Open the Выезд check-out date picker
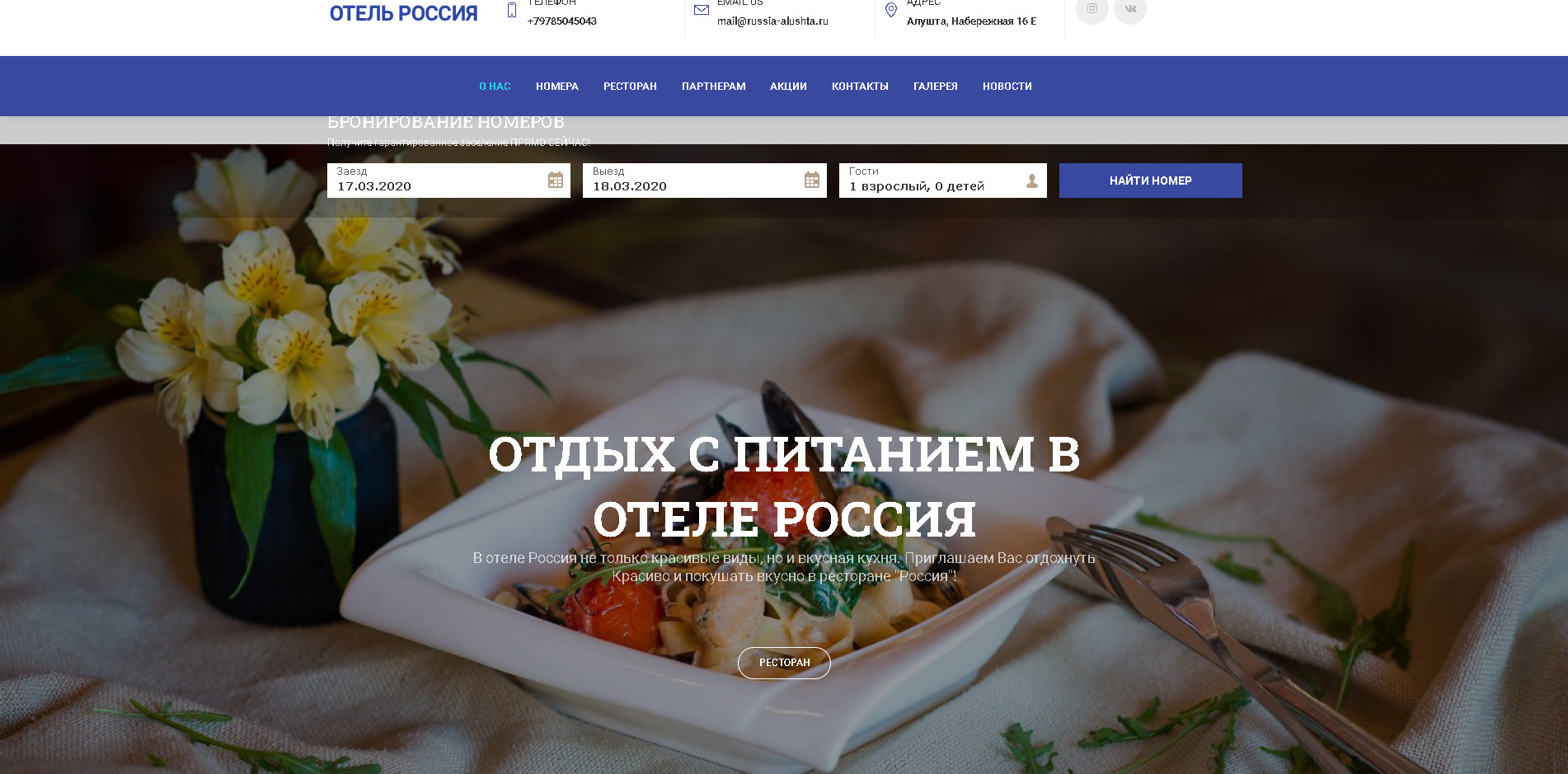This screenshot has height=774, width=1568. click(x=705, y=181)
